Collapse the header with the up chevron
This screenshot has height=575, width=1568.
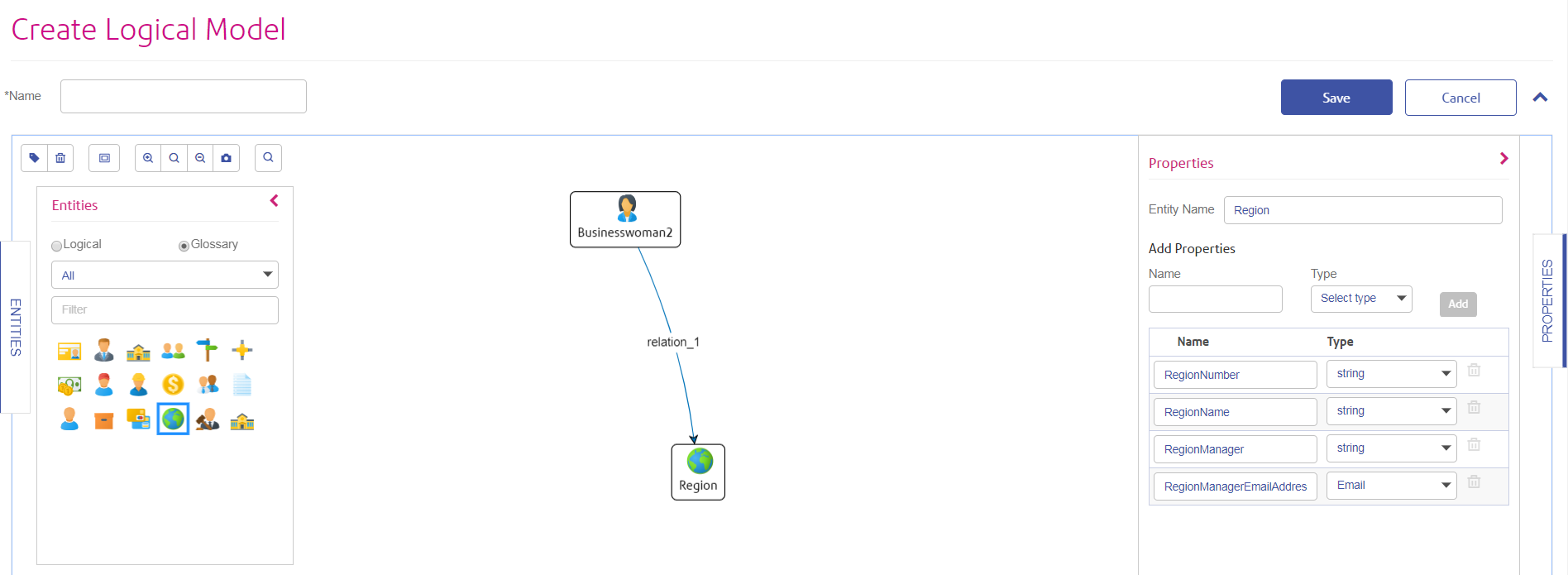pos(1540,98)
